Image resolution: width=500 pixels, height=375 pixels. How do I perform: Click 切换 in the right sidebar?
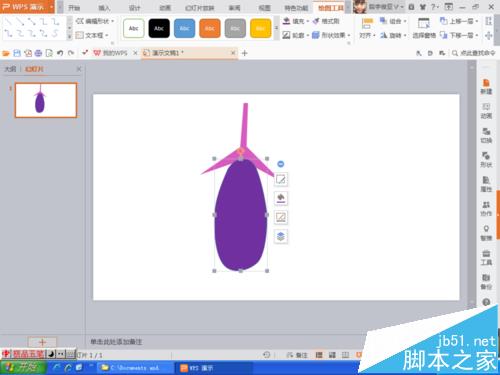pyautogui.click(x=486, y=135)
